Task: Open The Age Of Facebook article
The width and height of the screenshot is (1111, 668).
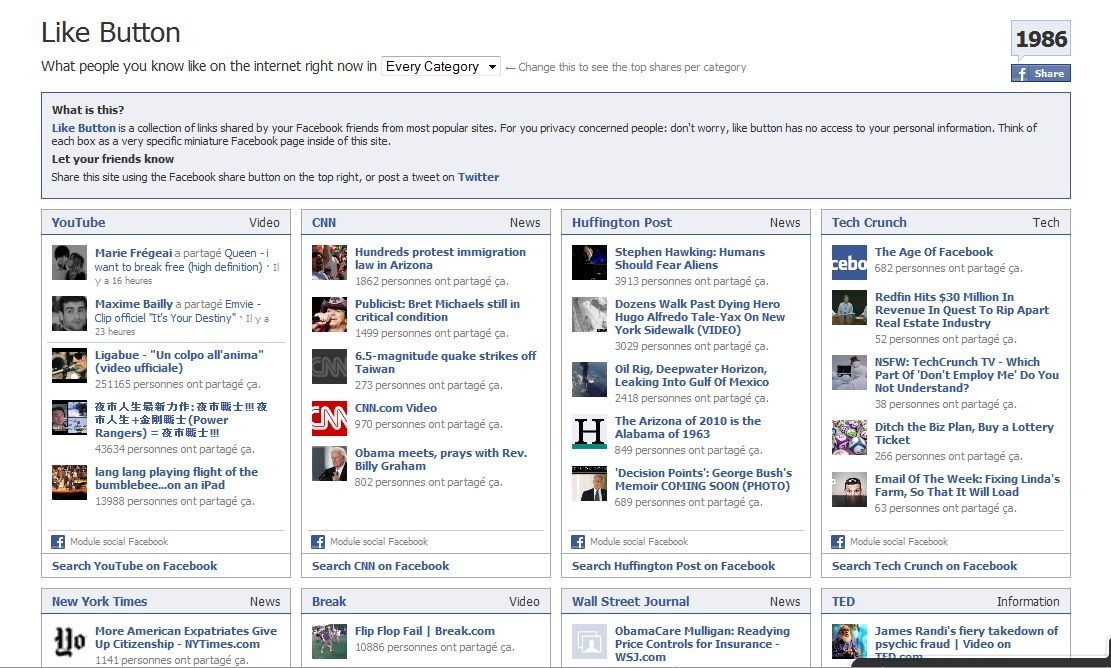Action: [933, 252]
